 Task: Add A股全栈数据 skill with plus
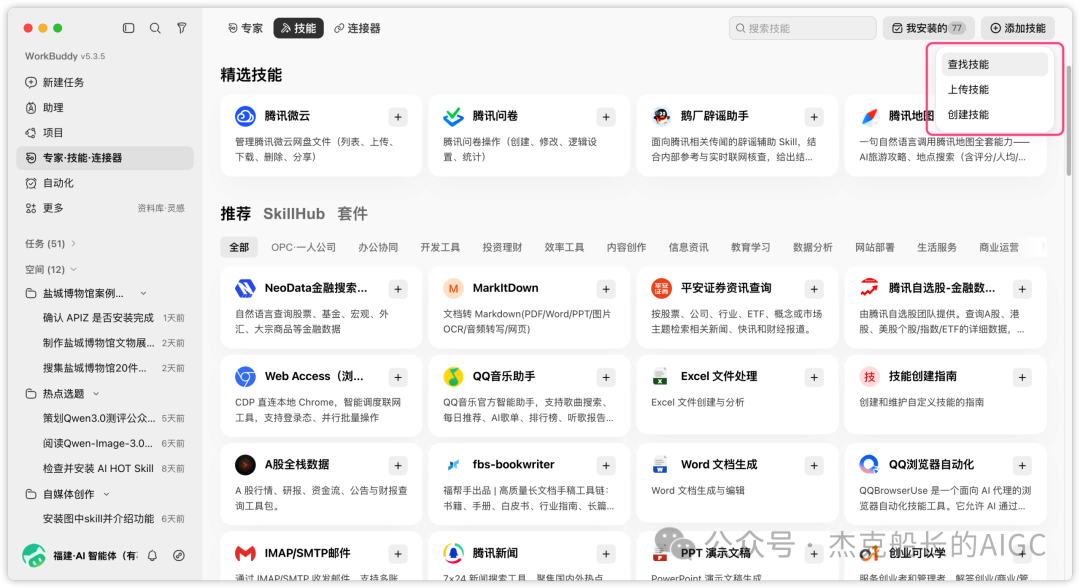(397, 465)
